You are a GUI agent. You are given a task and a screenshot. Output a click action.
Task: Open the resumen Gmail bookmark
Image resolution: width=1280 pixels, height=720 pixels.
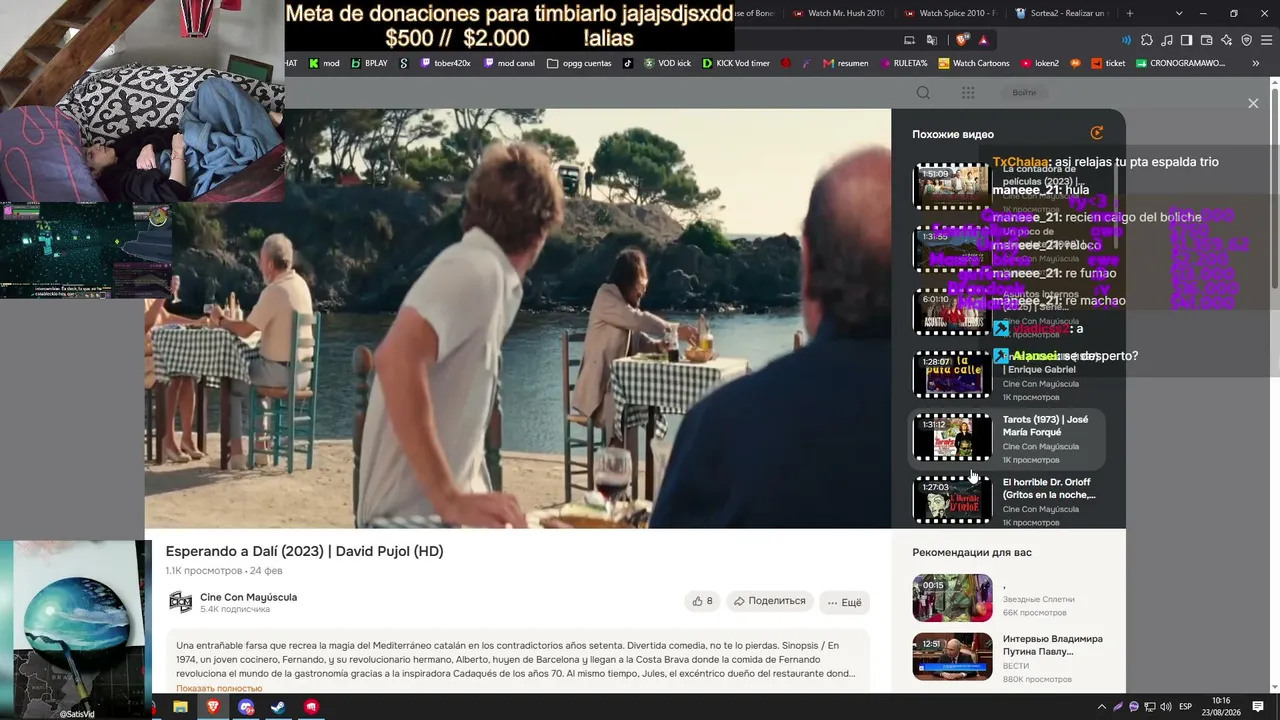click(x=845, y=63)
